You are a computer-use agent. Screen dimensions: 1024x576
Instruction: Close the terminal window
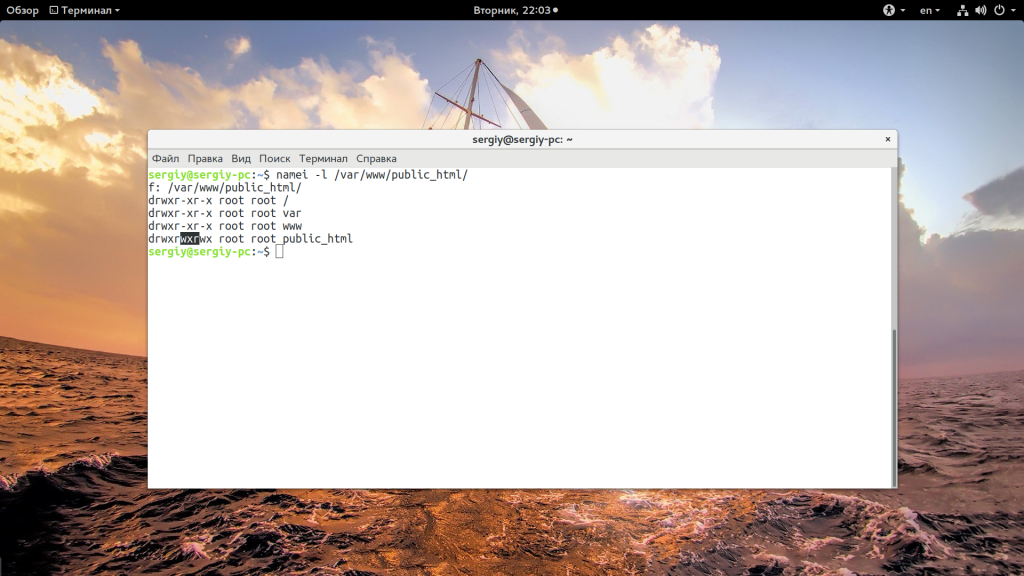tap(887, 140)
